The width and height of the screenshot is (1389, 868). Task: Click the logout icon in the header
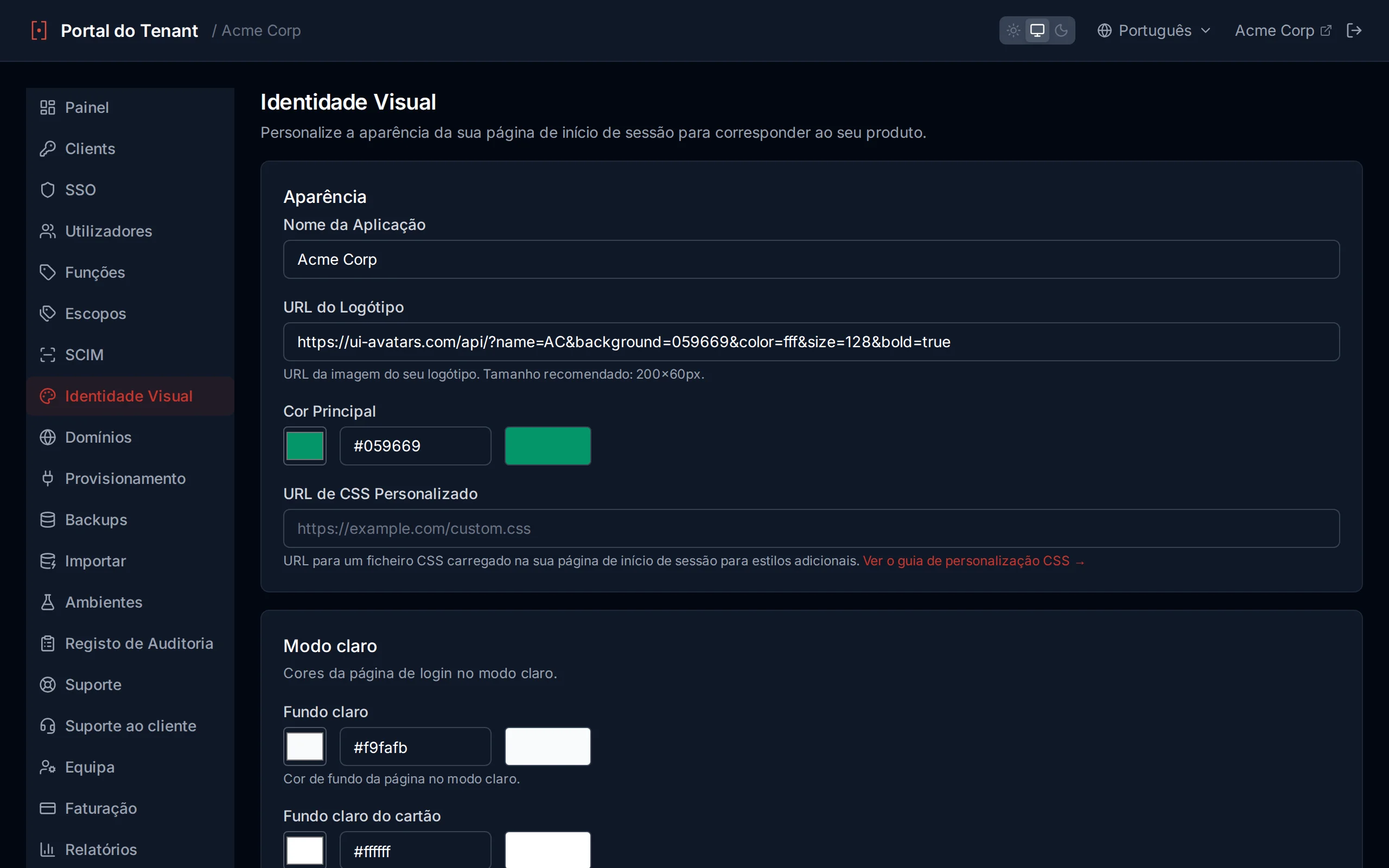[1354, 30]
